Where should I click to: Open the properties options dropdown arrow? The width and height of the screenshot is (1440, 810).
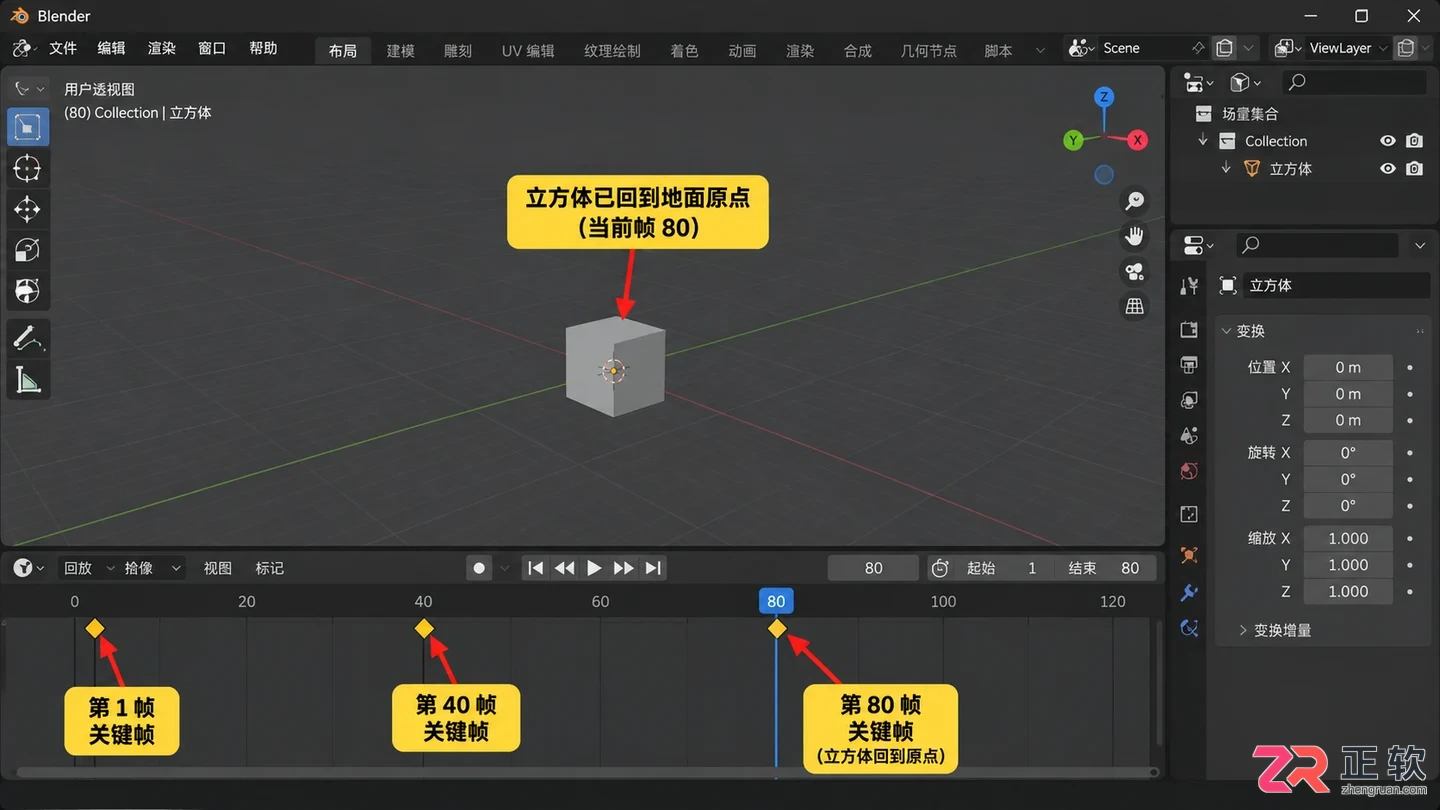tap(1420, 245)
